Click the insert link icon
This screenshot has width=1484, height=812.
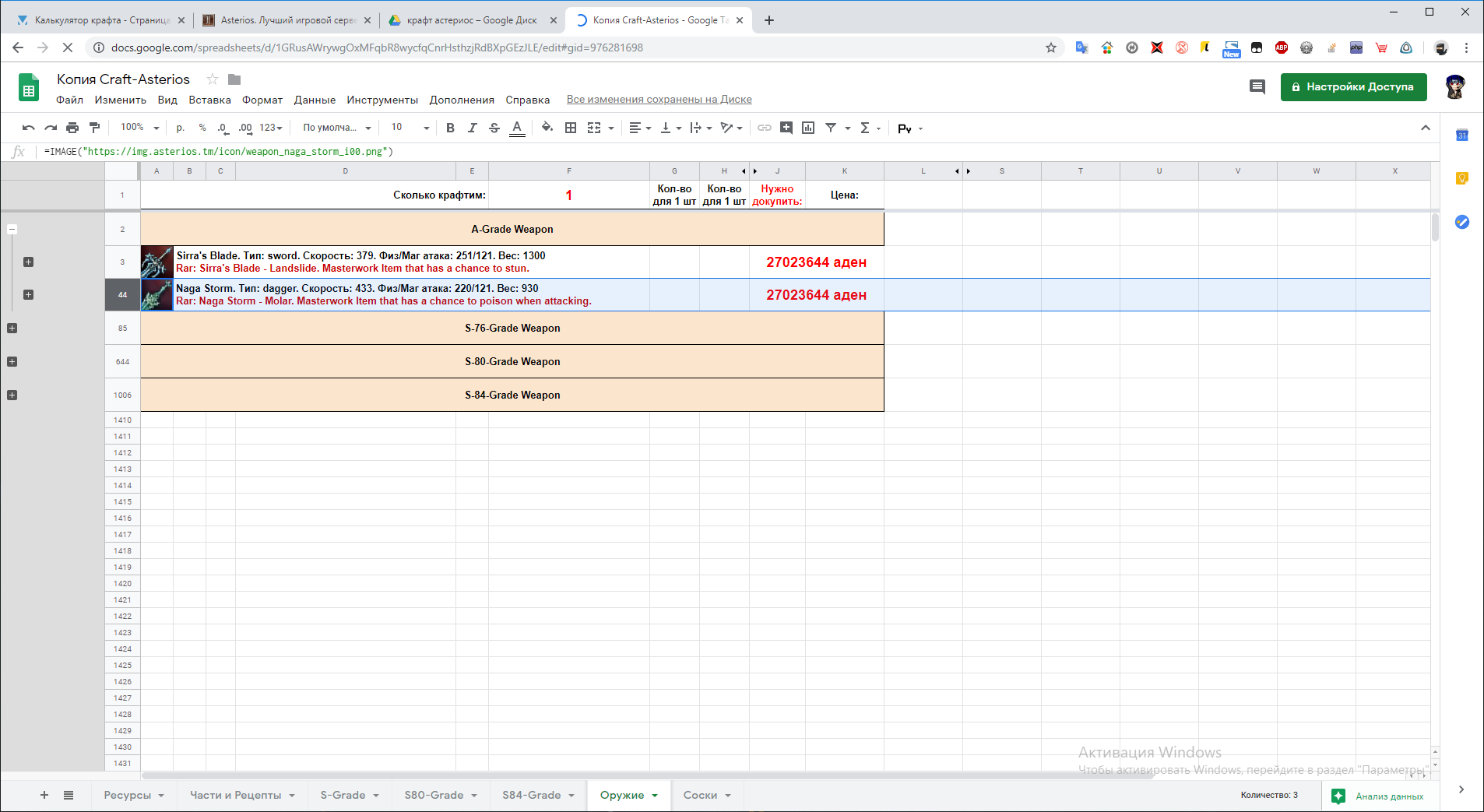764,128
